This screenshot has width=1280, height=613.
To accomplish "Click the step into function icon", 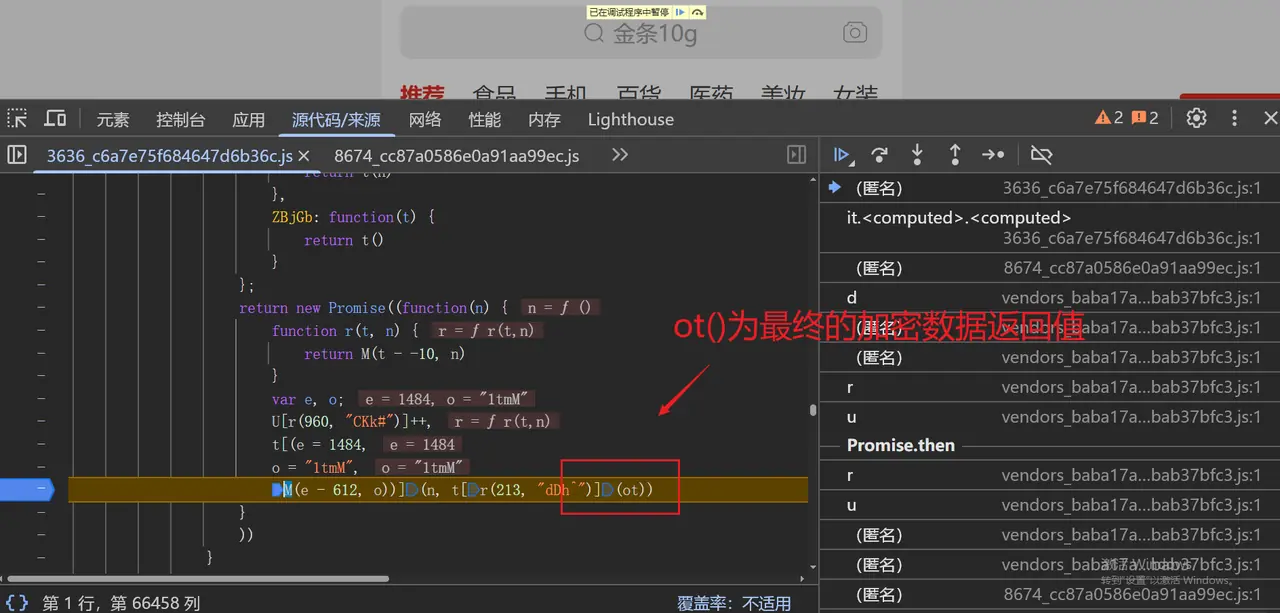I will [917, 155].
